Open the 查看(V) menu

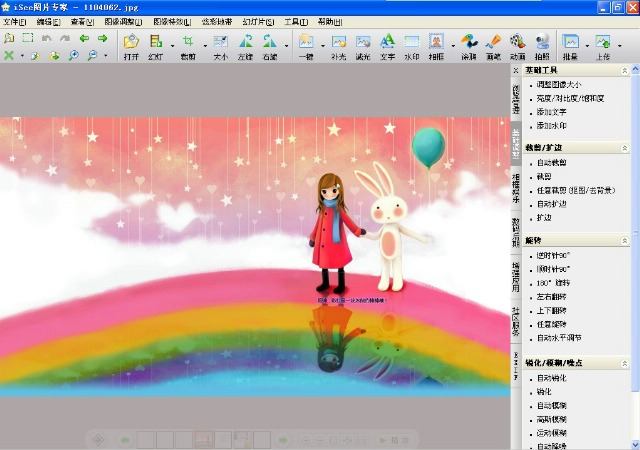[x=82, y=22]
